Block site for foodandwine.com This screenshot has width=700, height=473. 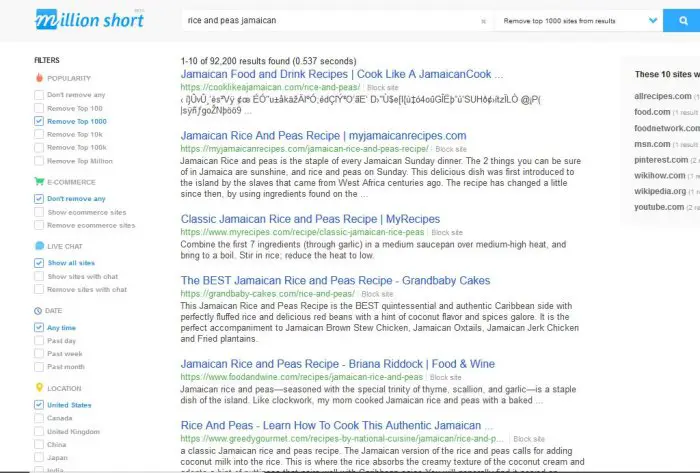[446, 378]
